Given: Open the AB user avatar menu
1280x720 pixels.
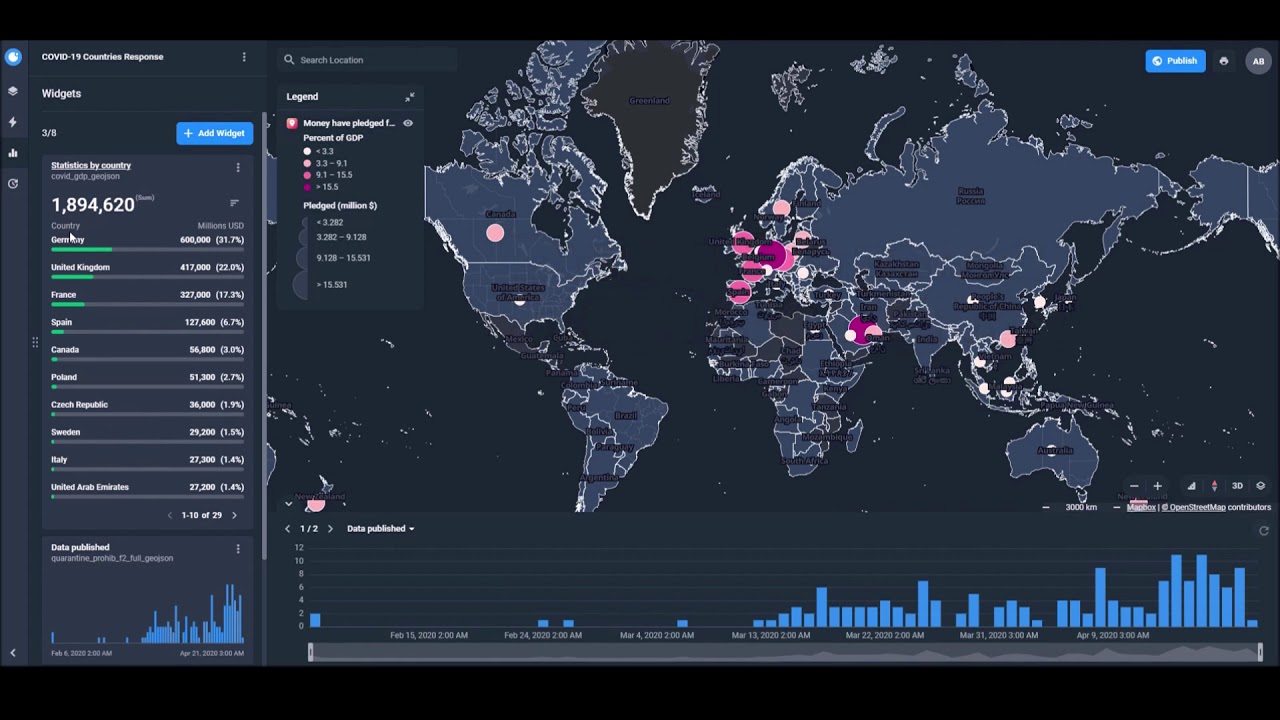Looking at the screenshot, I should tap(1258, 61).
